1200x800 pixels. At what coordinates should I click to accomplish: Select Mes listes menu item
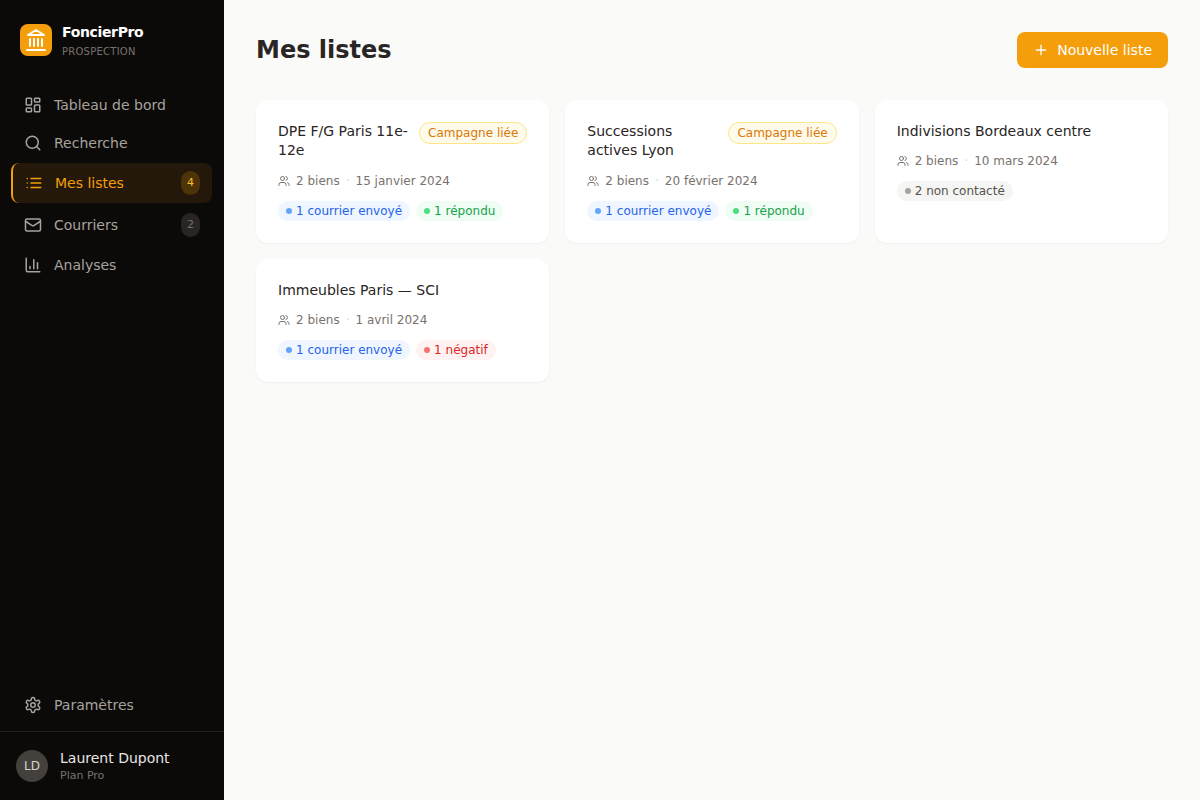coord(112,183)
